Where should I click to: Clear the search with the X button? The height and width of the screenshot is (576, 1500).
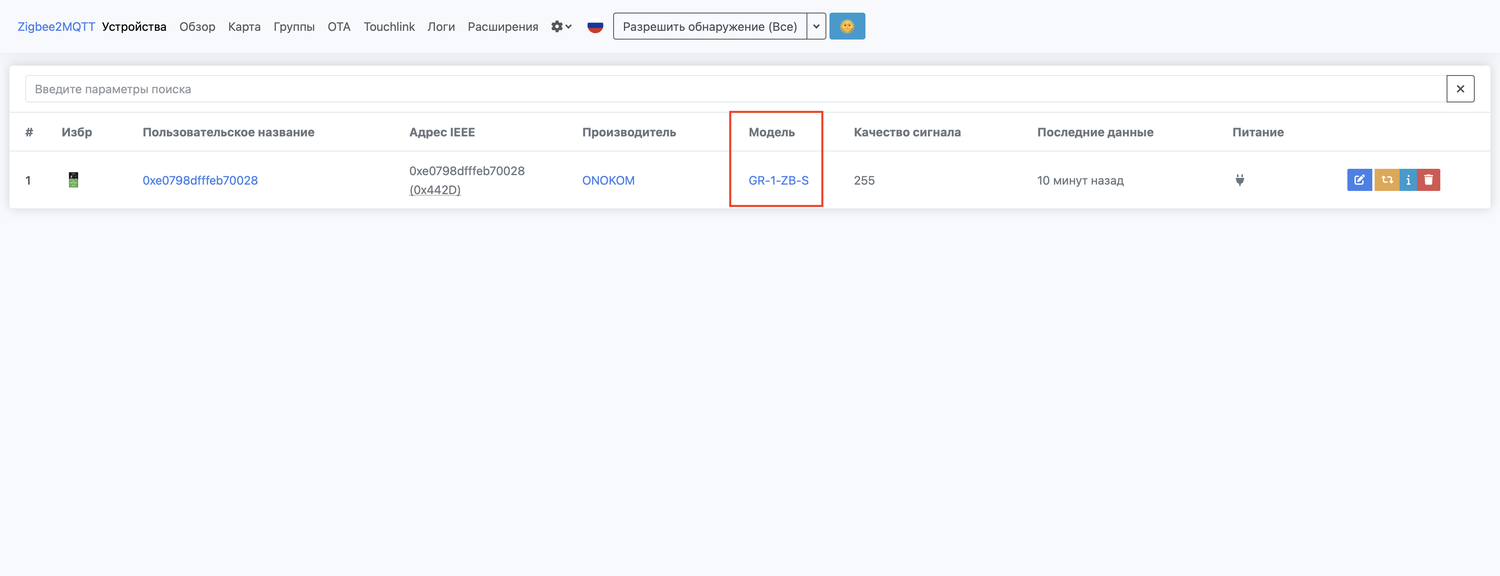[1460, 89]
